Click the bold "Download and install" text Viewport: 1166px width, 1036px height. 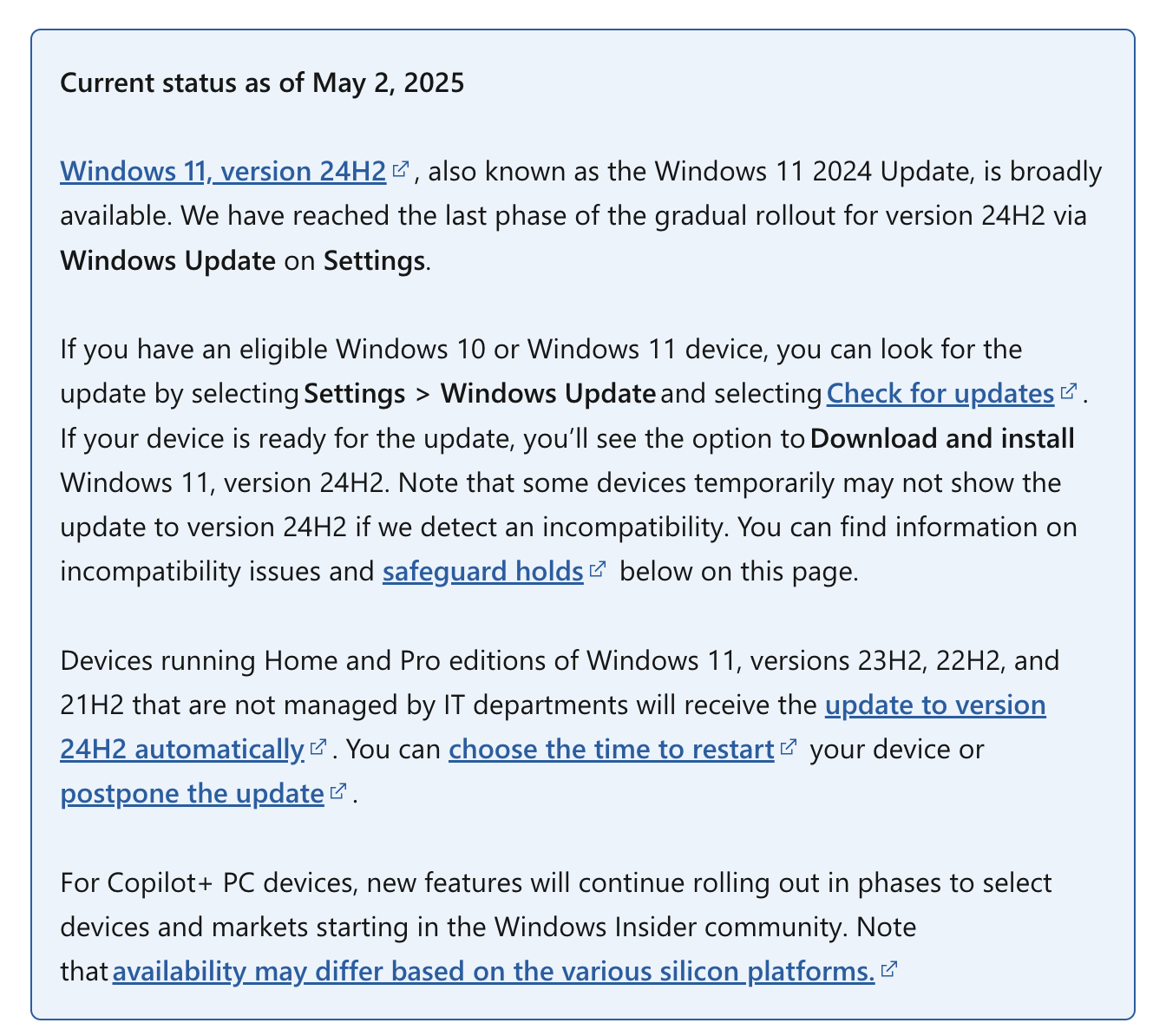942,438
